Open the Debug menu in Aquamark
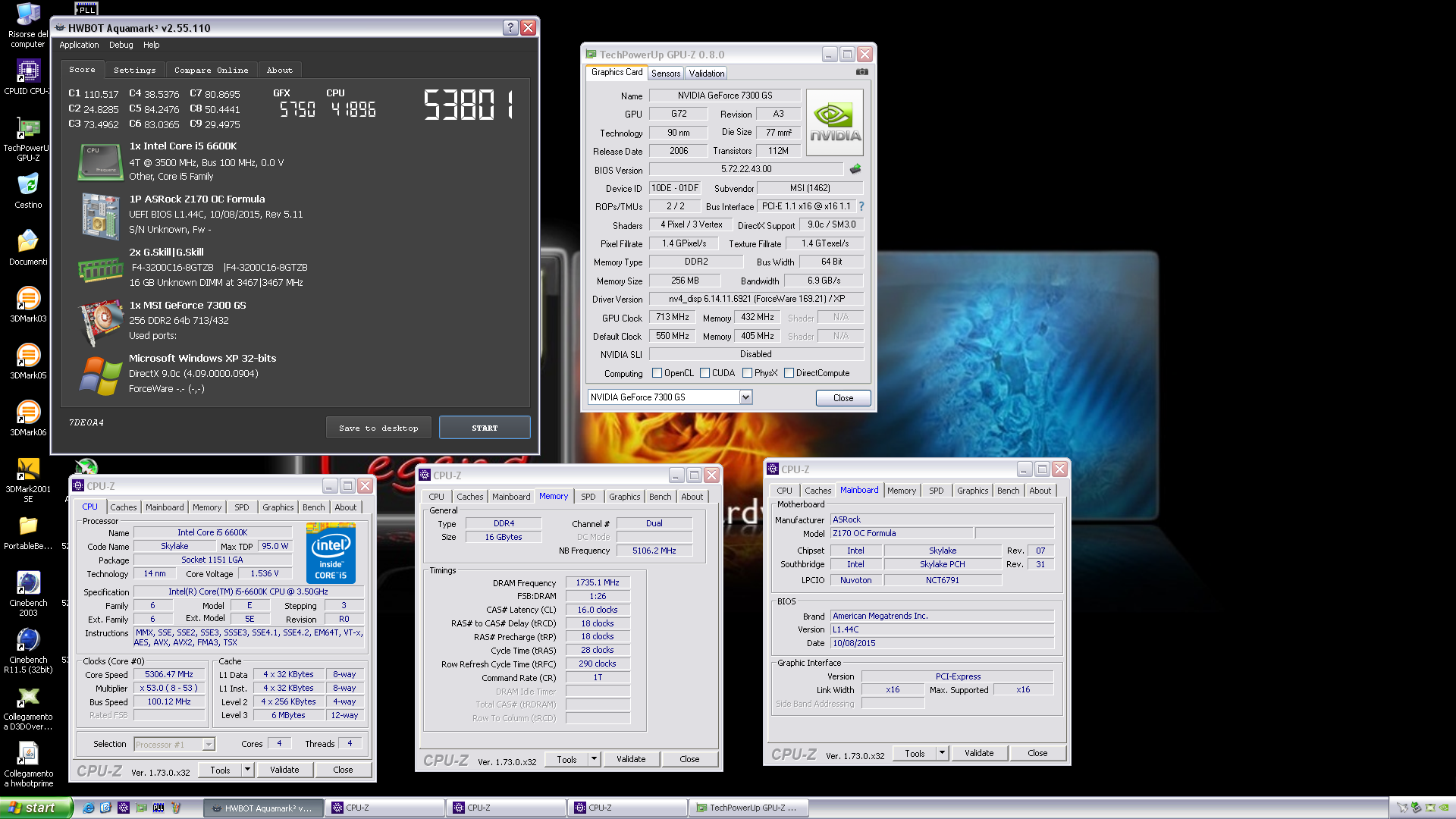The width and height of the screenshot is (1456, 819). tap(121, 45)
